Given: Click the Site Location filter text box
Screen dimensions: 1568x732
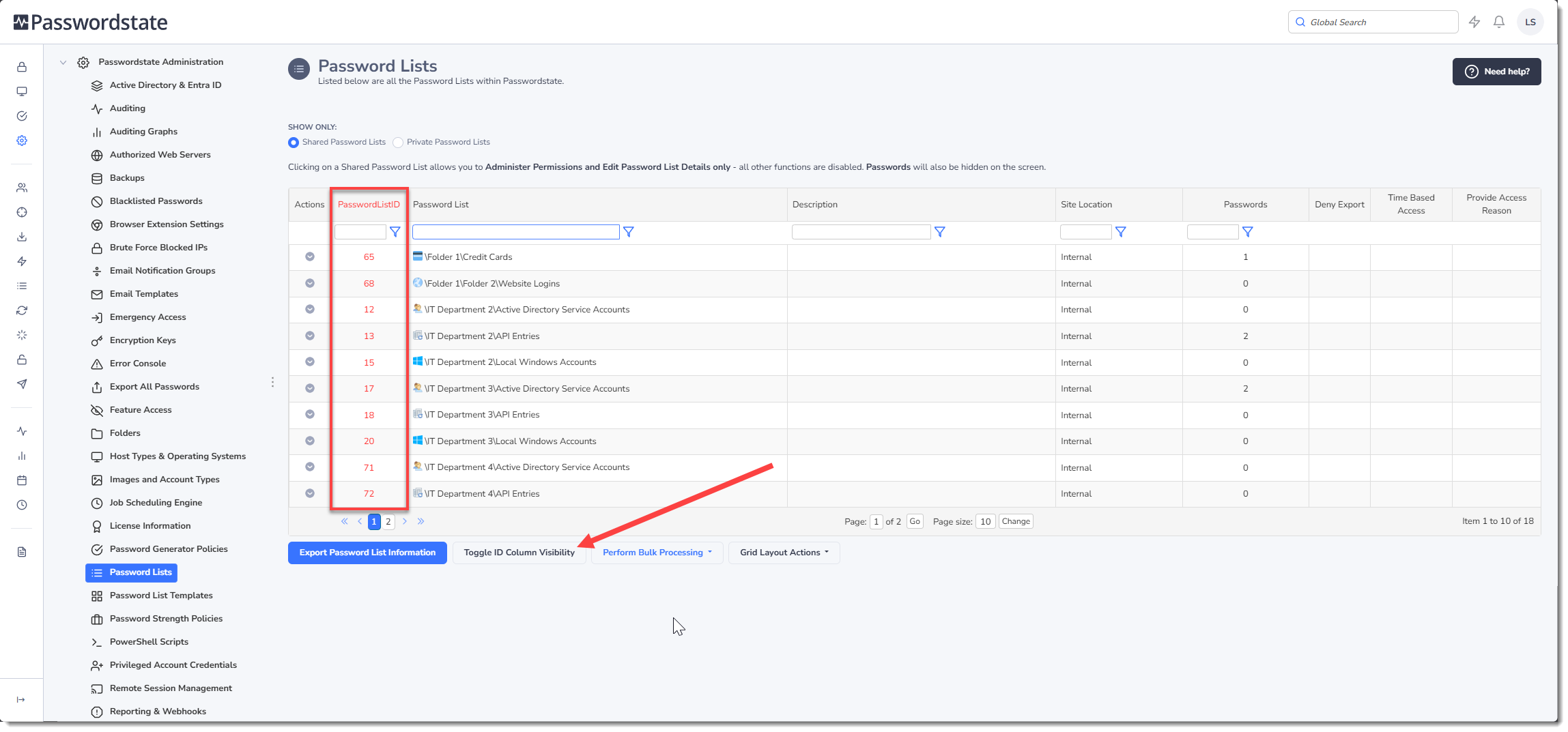Looking at the screenshot, I should point(1086,232).
